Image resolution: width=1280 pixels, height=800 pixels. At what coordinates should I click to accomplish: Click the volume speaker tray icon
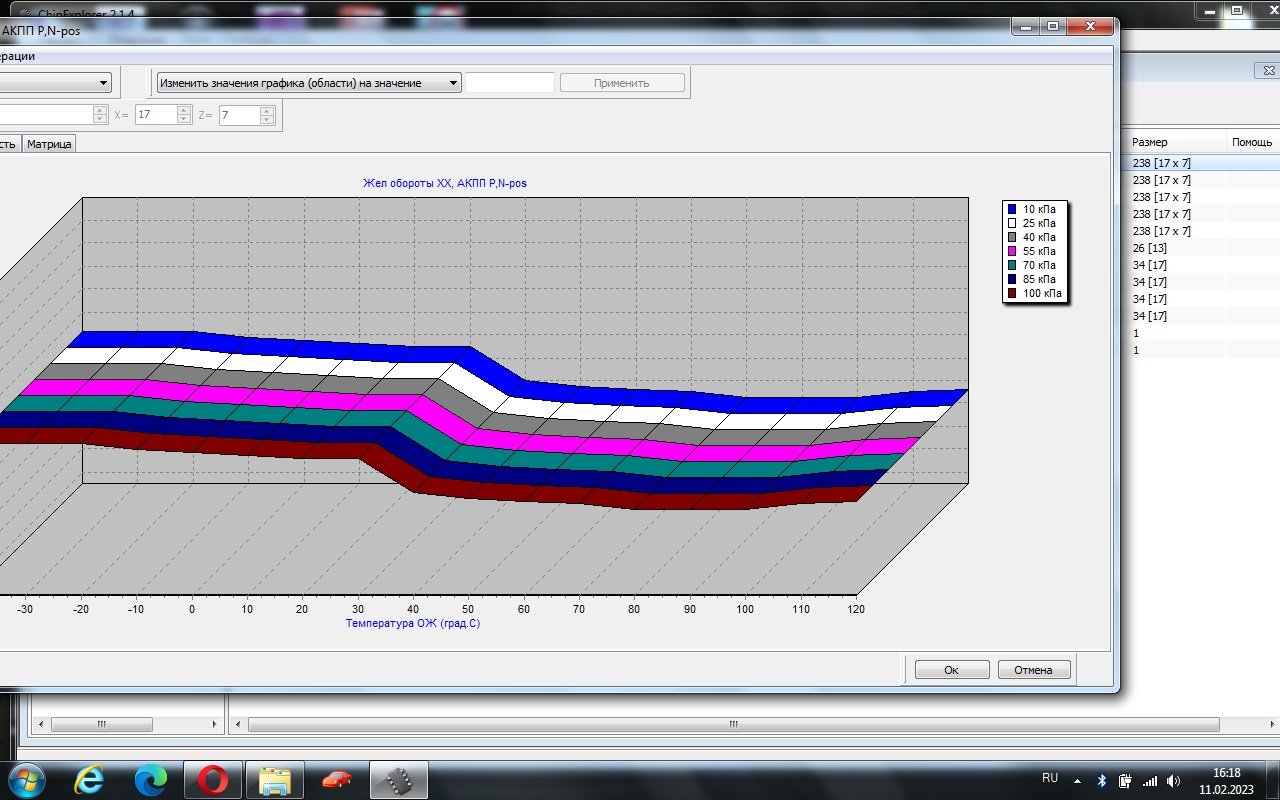coord(1173,780)
